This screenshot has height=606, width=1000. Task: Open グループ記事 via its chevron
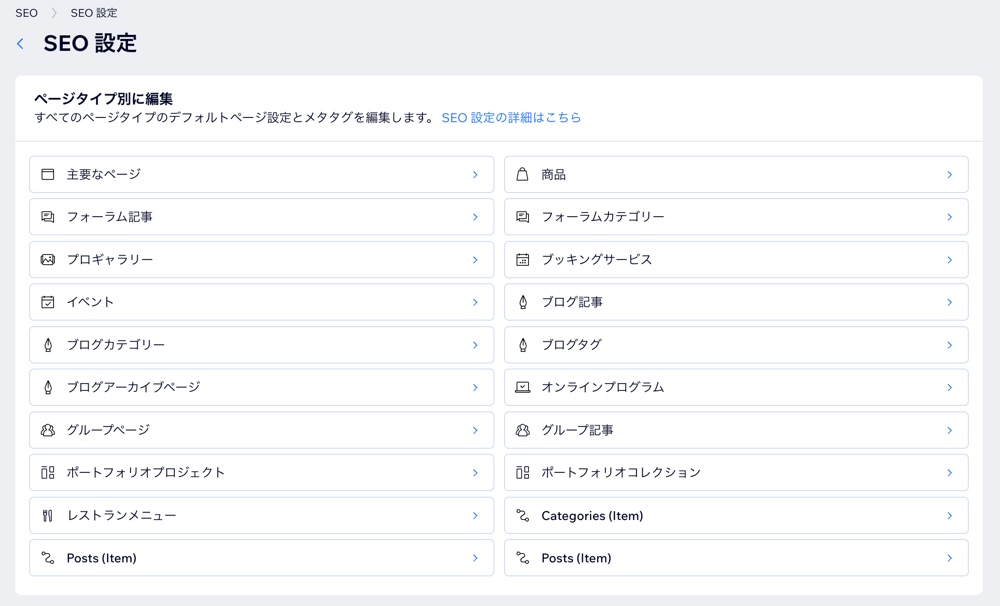pos(950,430)
